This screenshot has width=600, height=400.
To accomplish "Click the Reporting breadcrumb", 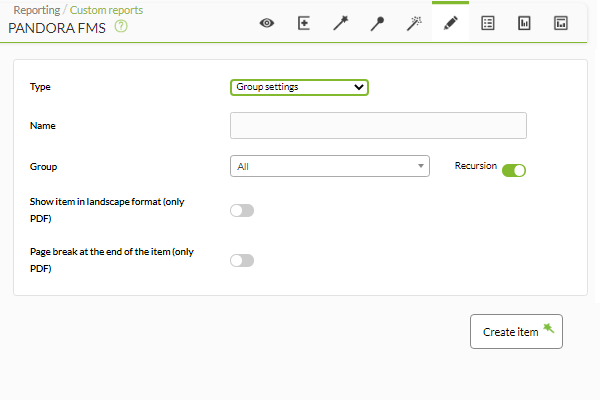I will point(37,10).
